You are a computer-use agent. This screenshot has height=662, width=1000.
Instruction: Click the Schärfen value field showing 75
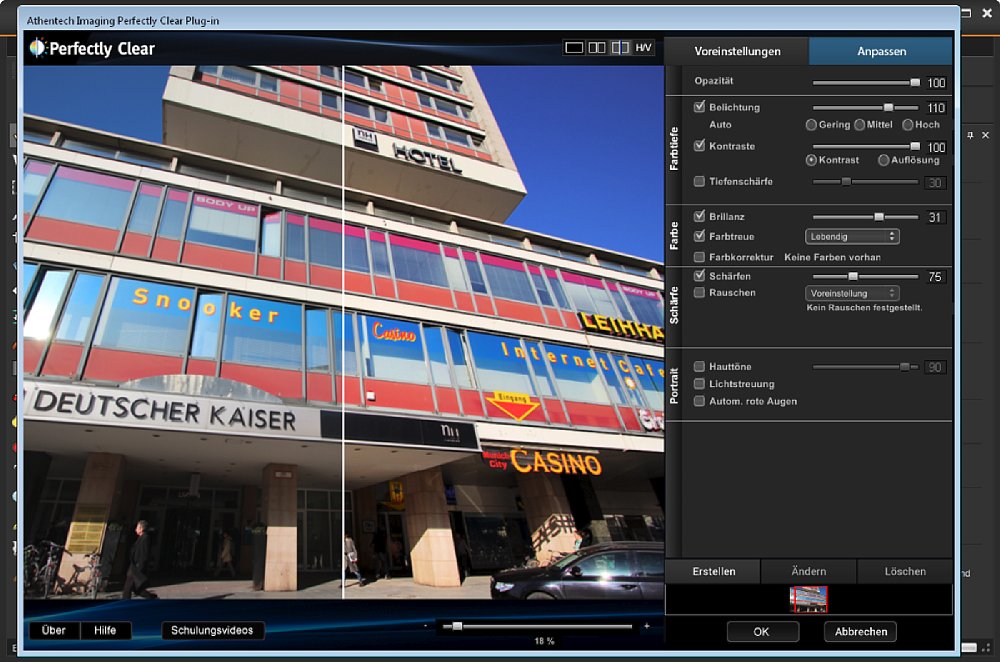point(935,277)
